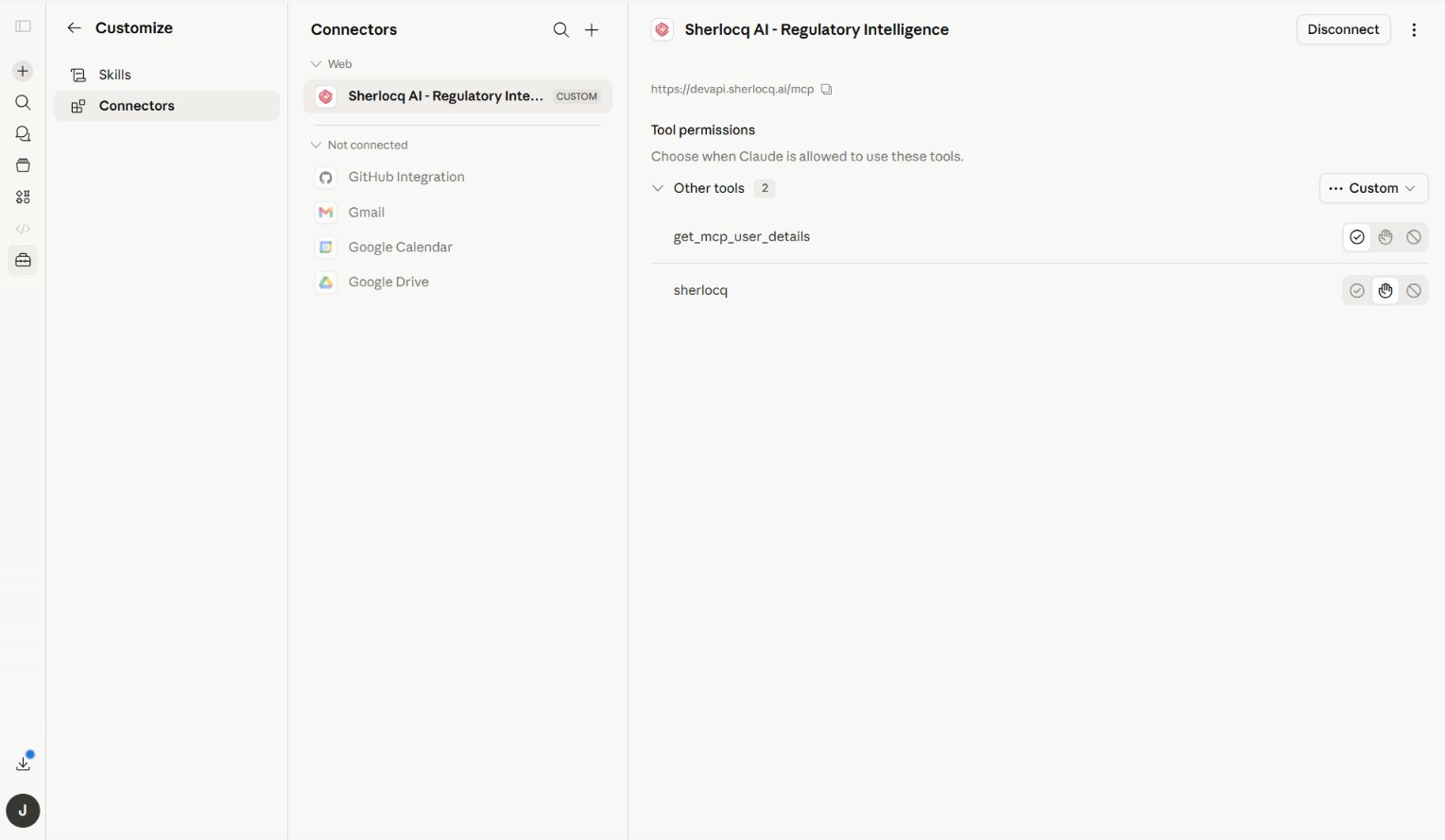Open the four-squares grid icon in left rail
The image size is (1445, 840).
click(23, 197)
